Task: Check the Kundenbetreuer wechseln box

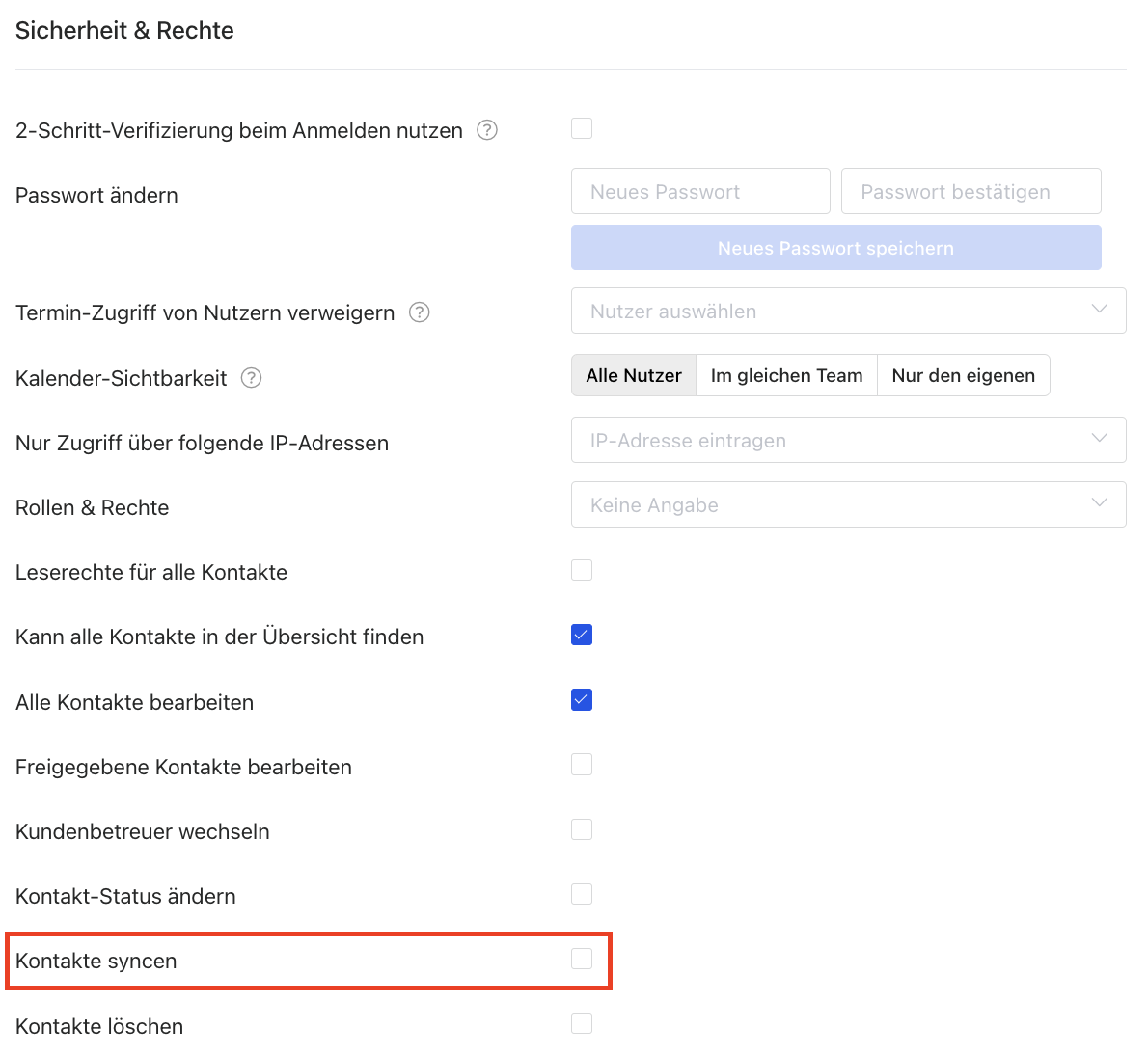Action: (x=582, y=829)
